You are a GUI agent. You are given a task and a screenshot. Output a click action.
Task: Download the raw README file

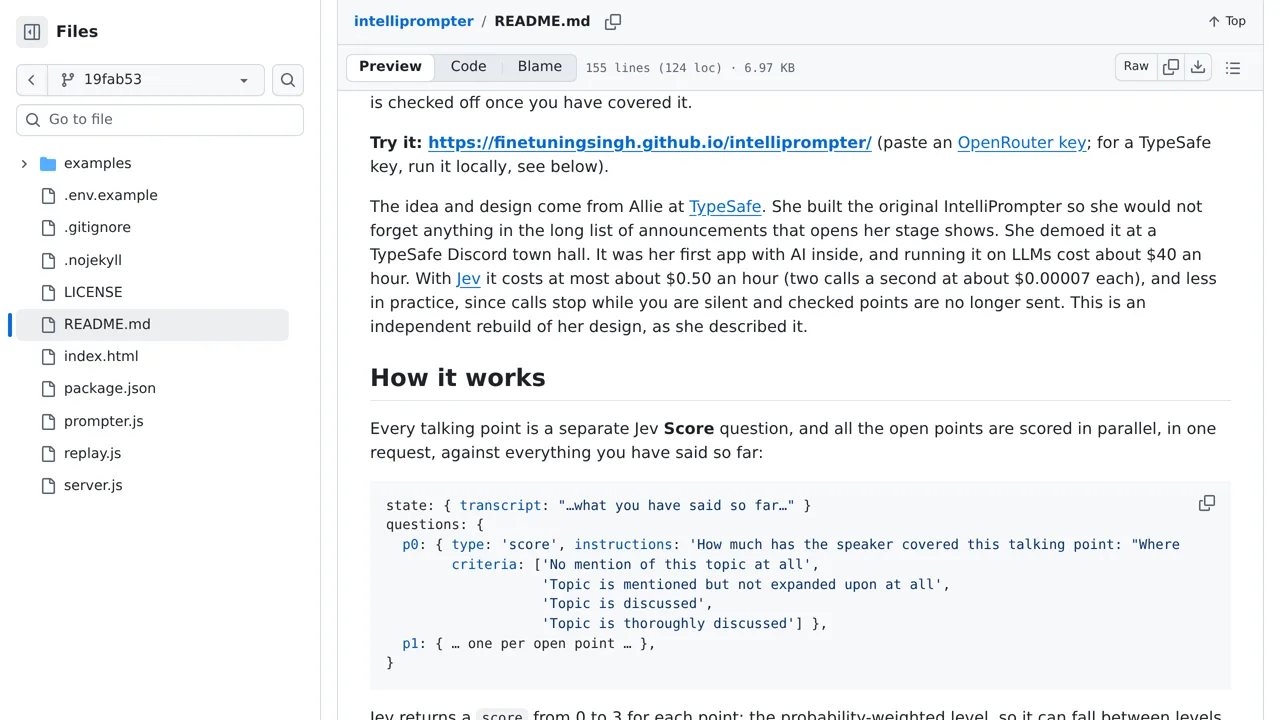(1198, 67)
